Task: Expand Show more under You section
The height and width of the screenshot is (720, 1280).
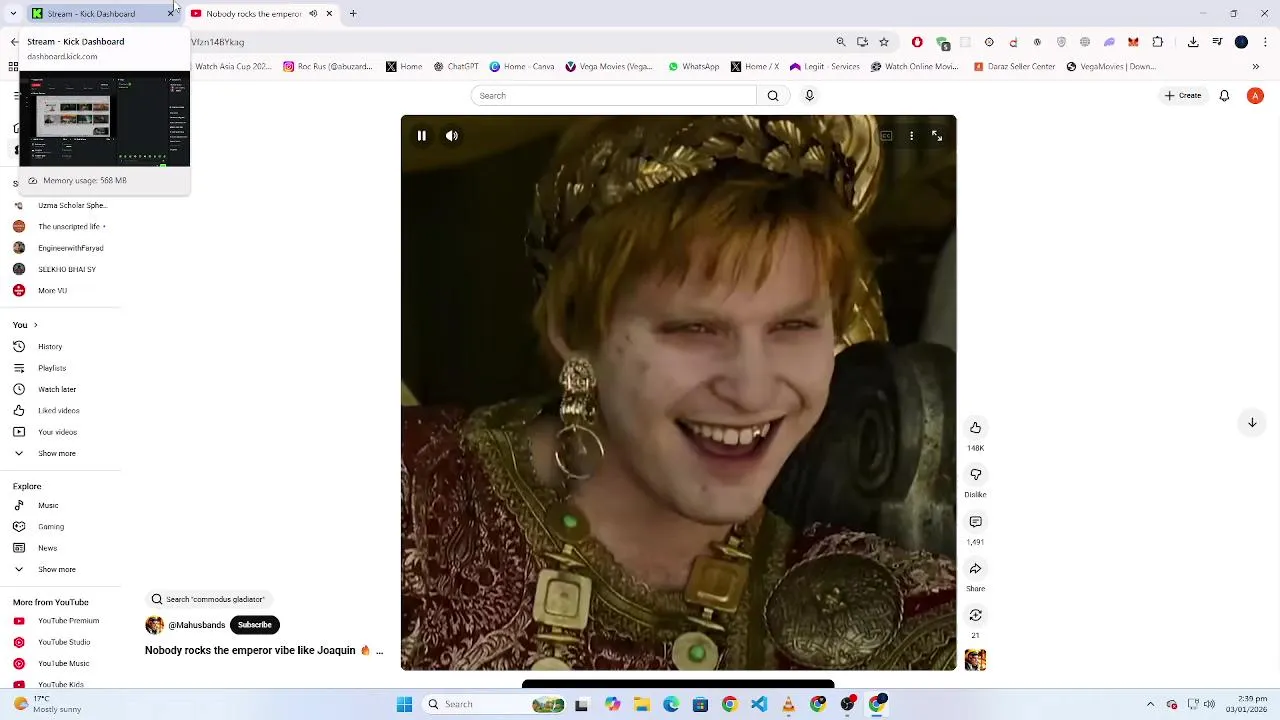Action: (x=56, y=454)
